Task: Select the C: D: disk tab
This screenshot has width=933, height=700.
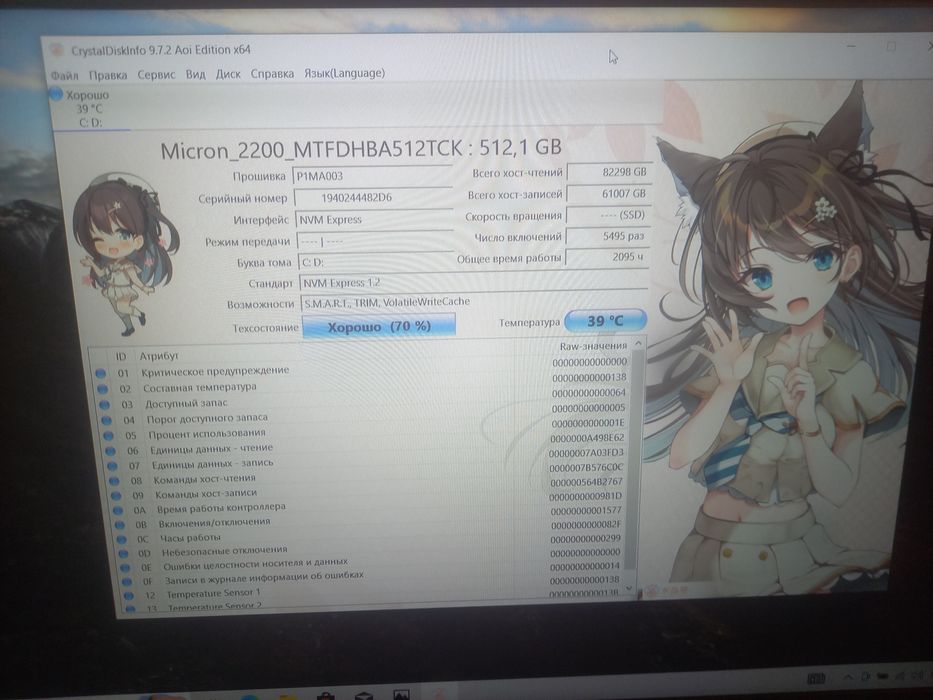Action: 90,109
